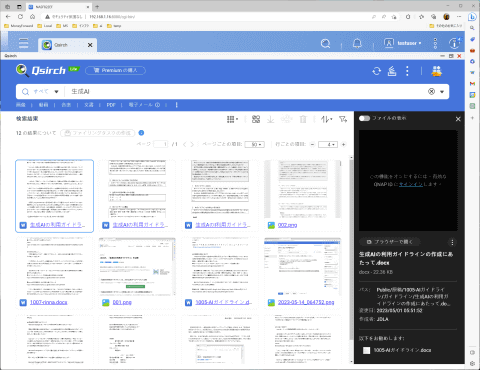Click the delete trash icon in results toolbar
Image resolution: width=480 pixels, height=370 pixels.
coord(303,119)
